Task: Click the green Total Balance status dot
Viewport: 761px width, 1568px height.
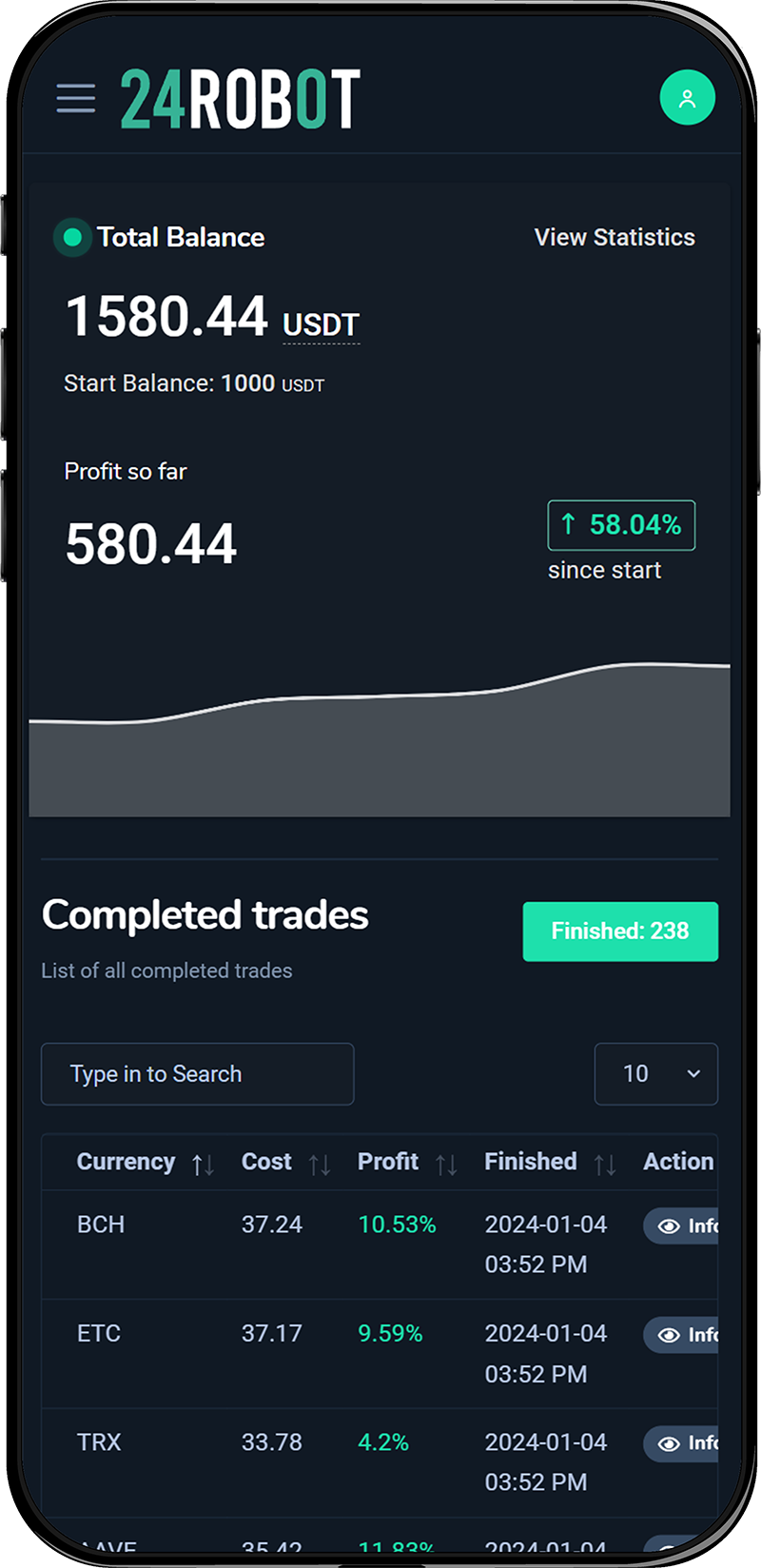Action: pyautogui.click(x=72, y=237)
